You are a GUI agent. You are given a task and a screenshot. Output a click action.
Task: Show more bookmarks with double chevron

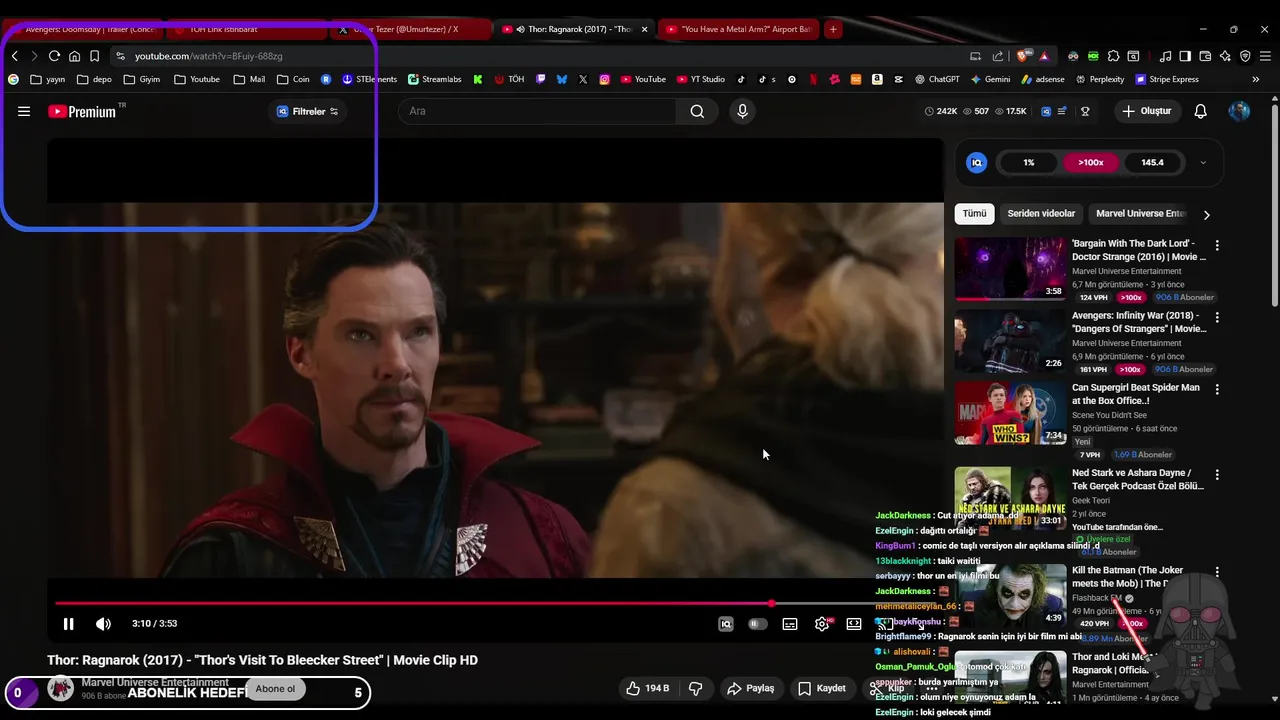pyautogui.click(x=1256, y=79)
